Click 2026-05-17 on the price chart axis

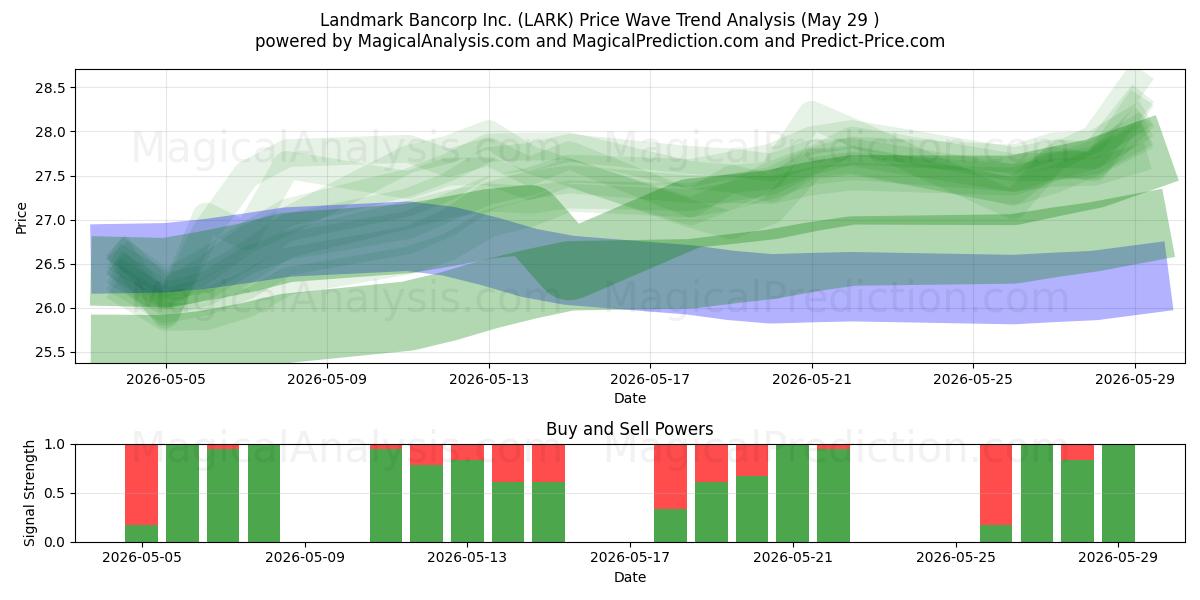tap(650, 379)
